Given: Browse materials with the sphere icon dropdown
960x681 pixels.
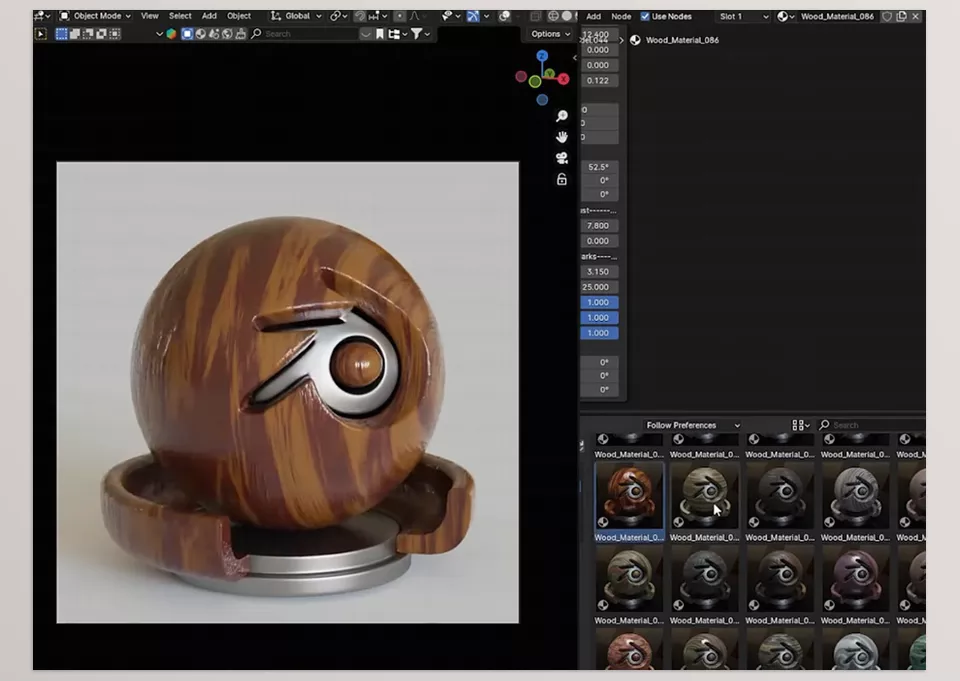Looking at the screenshot, I should pyautogui.click(x=786, y=17).
